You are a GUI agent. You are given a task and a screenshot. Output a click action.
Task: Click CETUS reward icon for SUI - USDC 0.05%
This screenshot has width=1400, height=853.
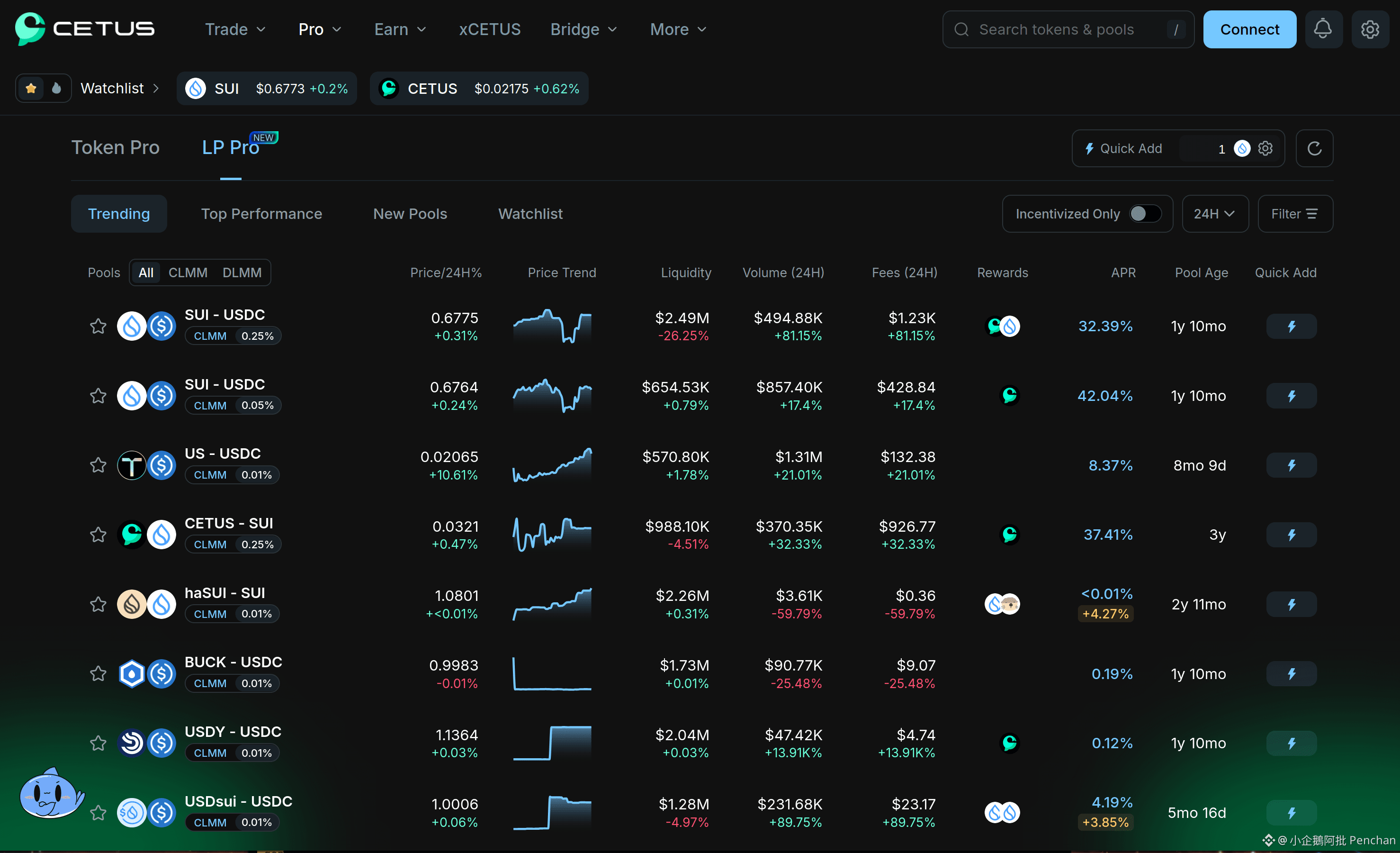(1010, 396)
